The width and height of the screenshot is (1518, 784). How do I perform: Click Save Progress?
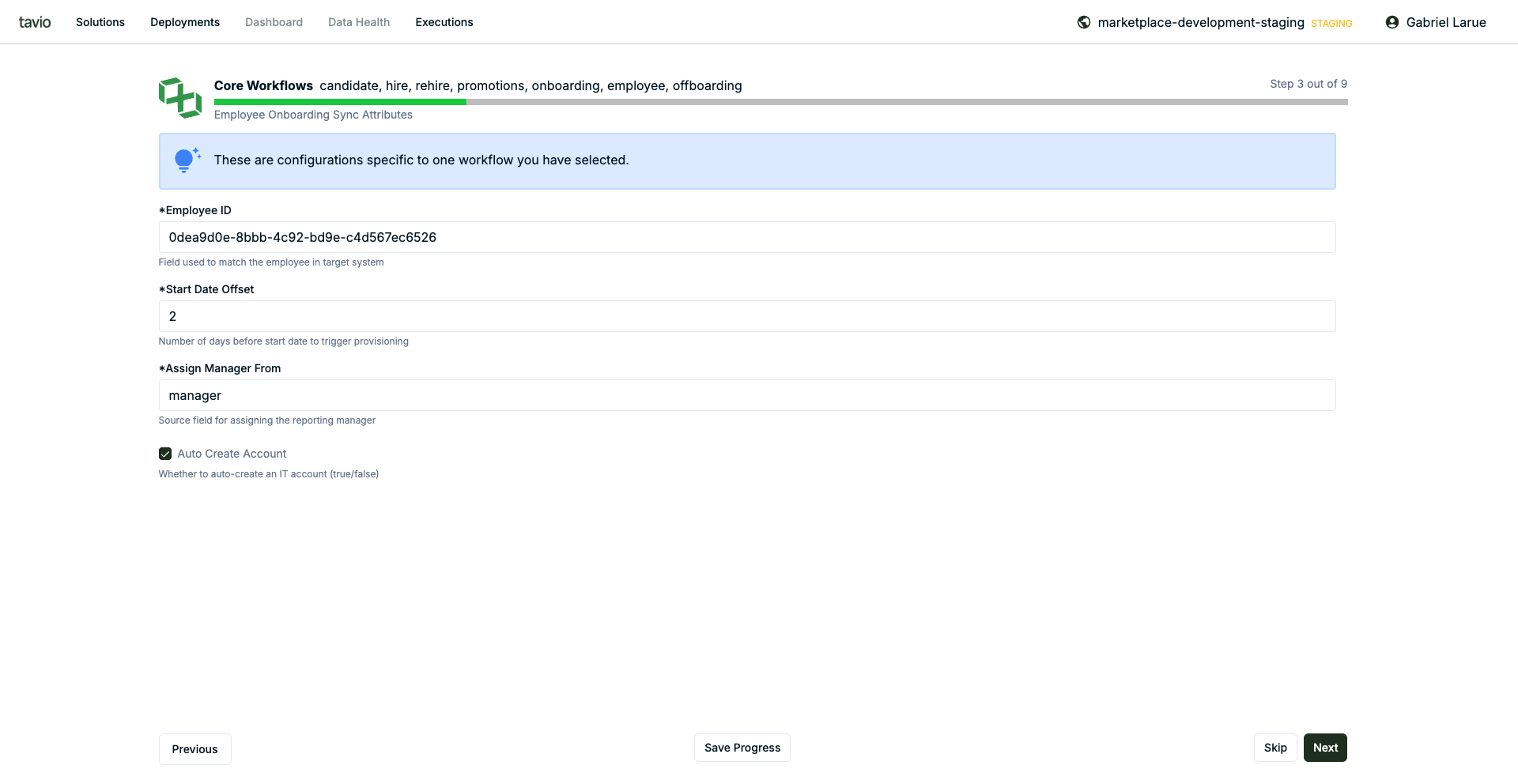[742, 748]
